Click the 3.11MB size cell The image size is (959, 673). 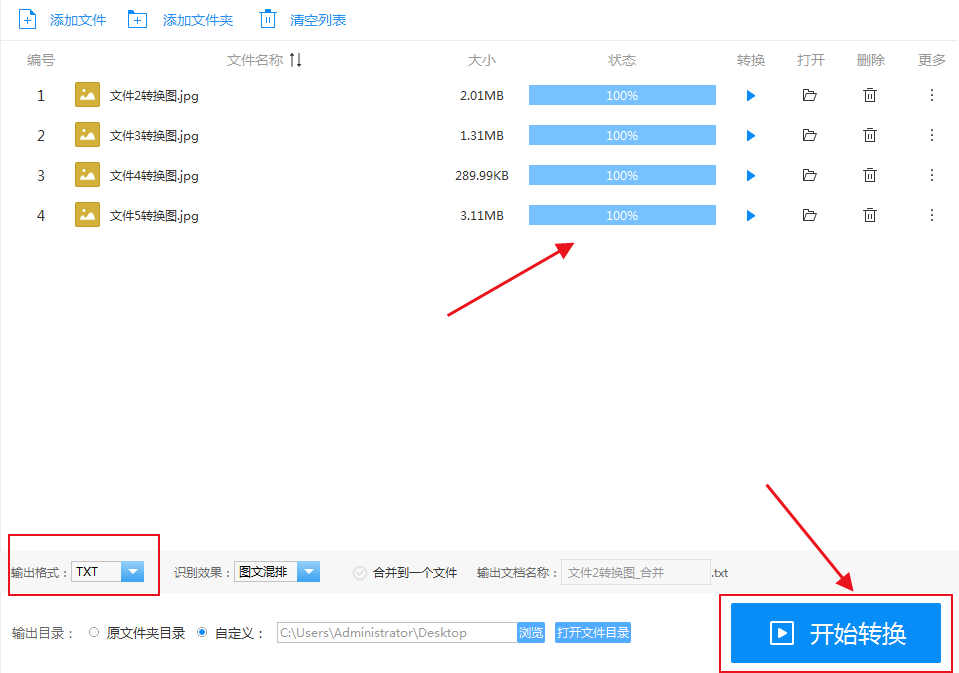click(482, 216)
